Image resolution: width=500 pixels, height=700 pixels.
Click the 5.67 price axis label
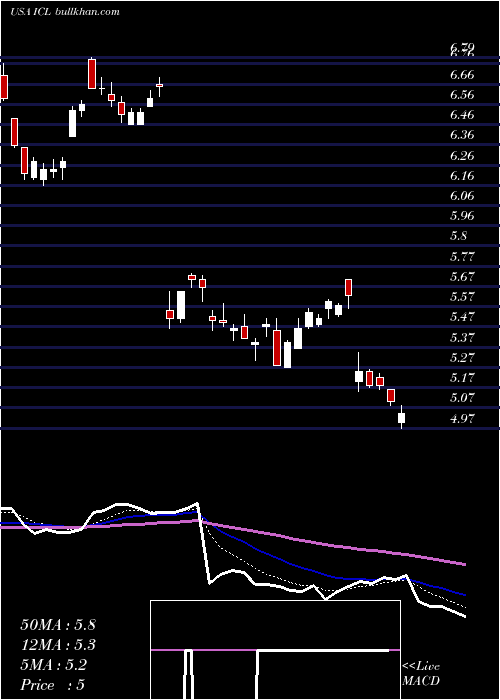point(462,277)
